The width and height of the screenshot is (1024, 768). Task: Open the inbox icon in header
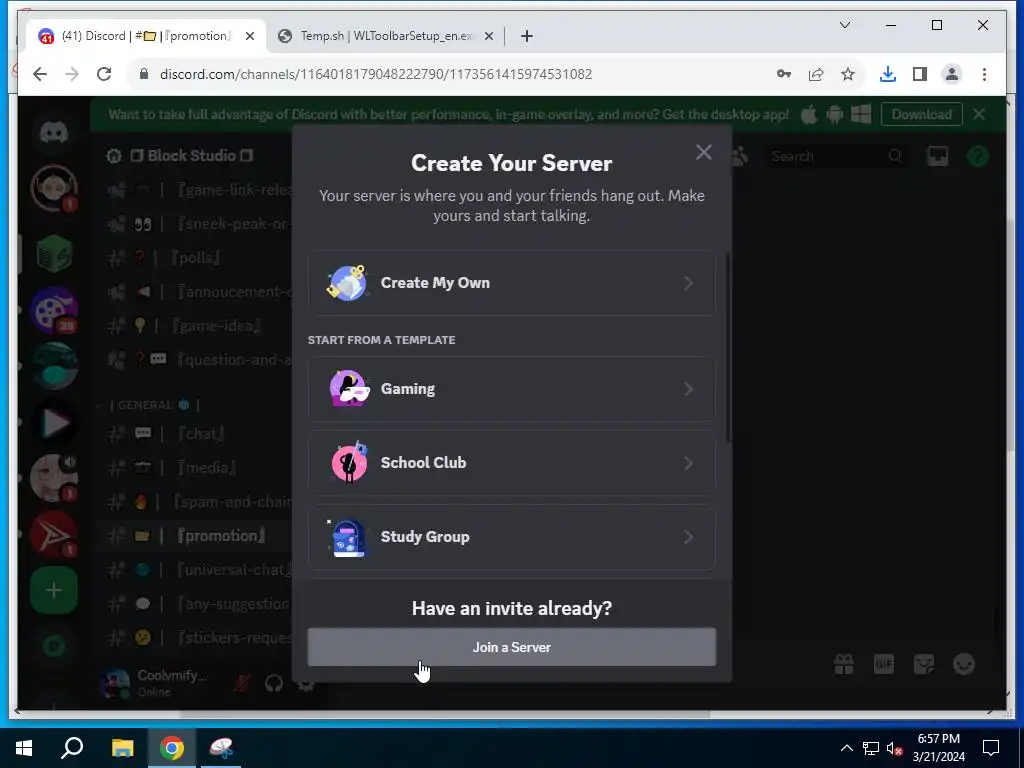tap(938, 156)
